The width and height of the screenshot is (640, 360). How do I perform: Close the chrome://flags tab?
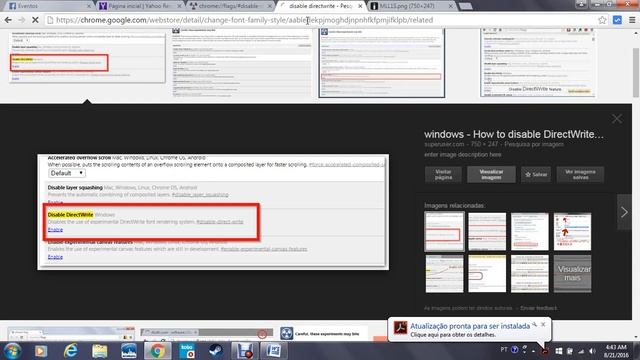point(269,6)
